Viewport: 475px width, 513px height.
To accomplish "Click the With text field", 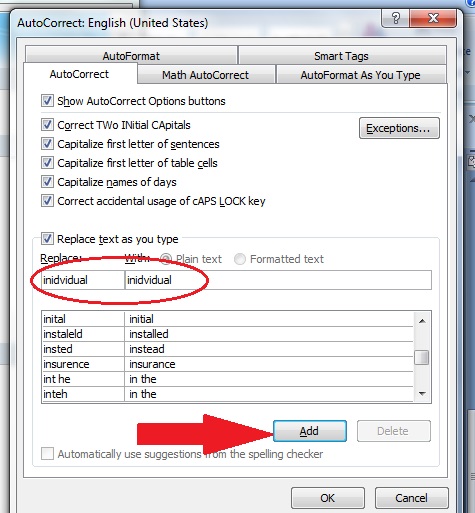I will pyautogui.click(x=278, y=280).
